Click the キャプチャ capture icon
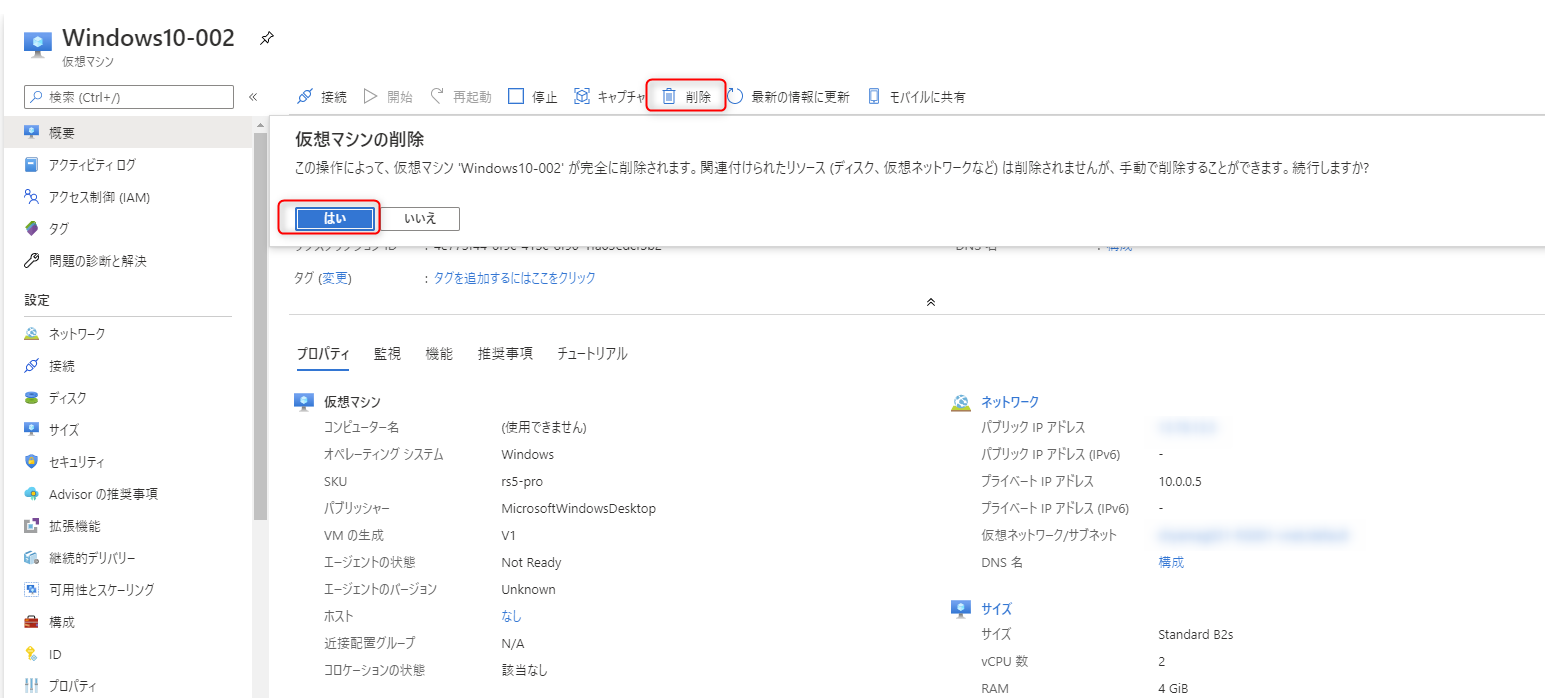1546x698 pixels. pos(582,97)
